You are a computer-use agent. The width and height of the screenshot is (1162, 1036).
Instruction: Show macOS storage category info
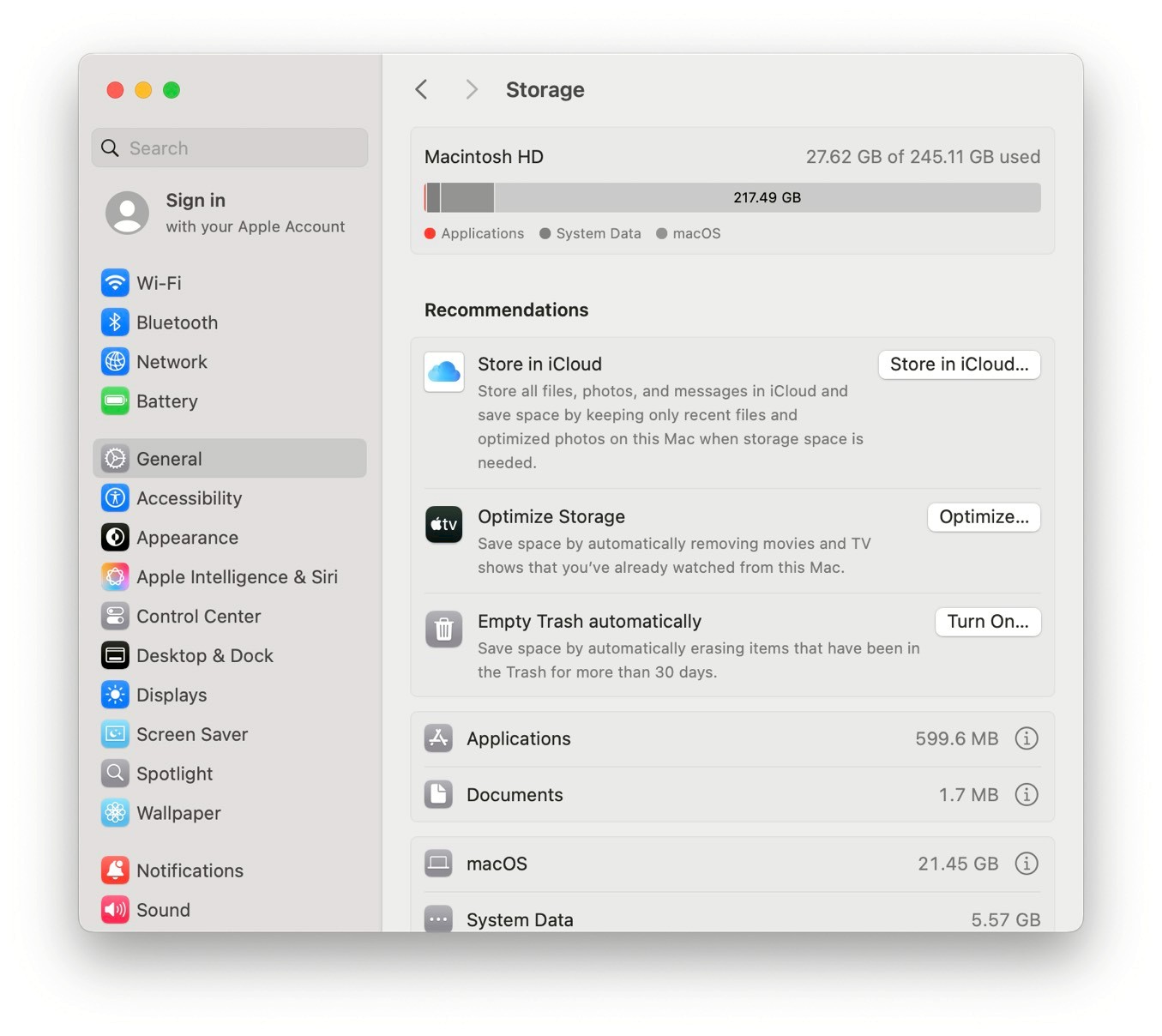click(1027, 864)
